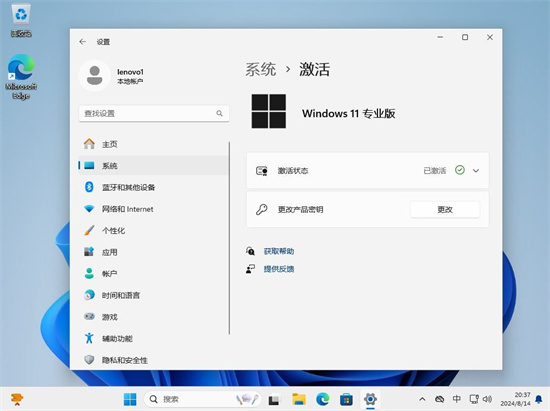Select 系统 in the sidebar
The image size is (550, 411).
154,166
